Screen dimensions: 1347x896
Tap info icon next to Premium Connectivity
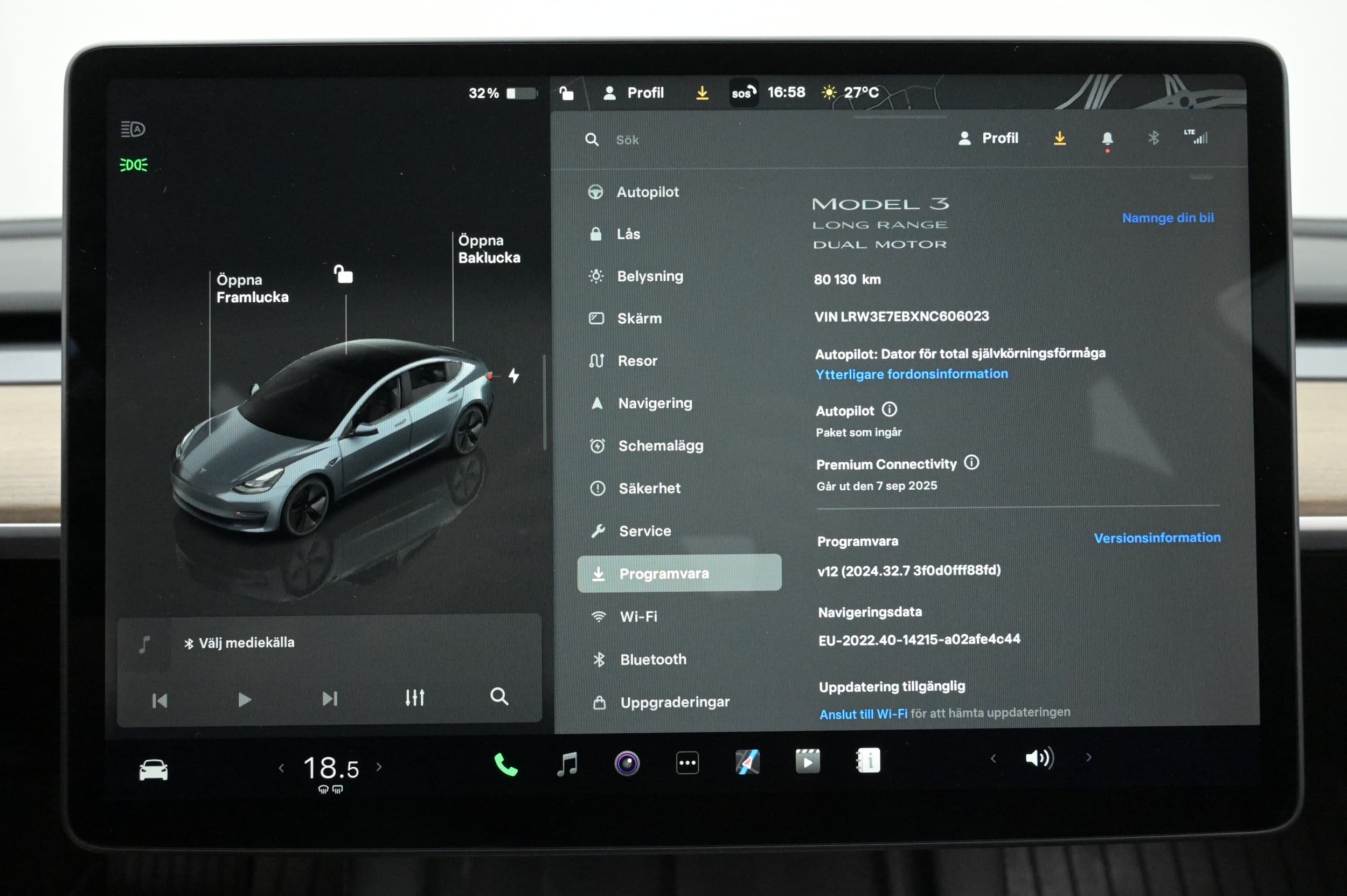coord(971,462)
